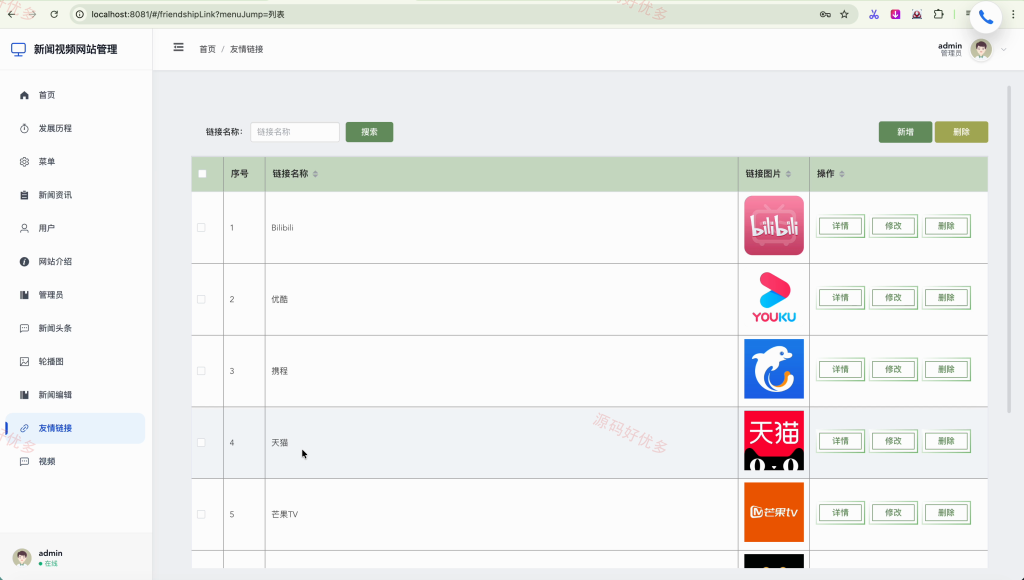Screen dimensions: 1024x580
Task: Click the scissors extension icon
Action: click(874, 14)
